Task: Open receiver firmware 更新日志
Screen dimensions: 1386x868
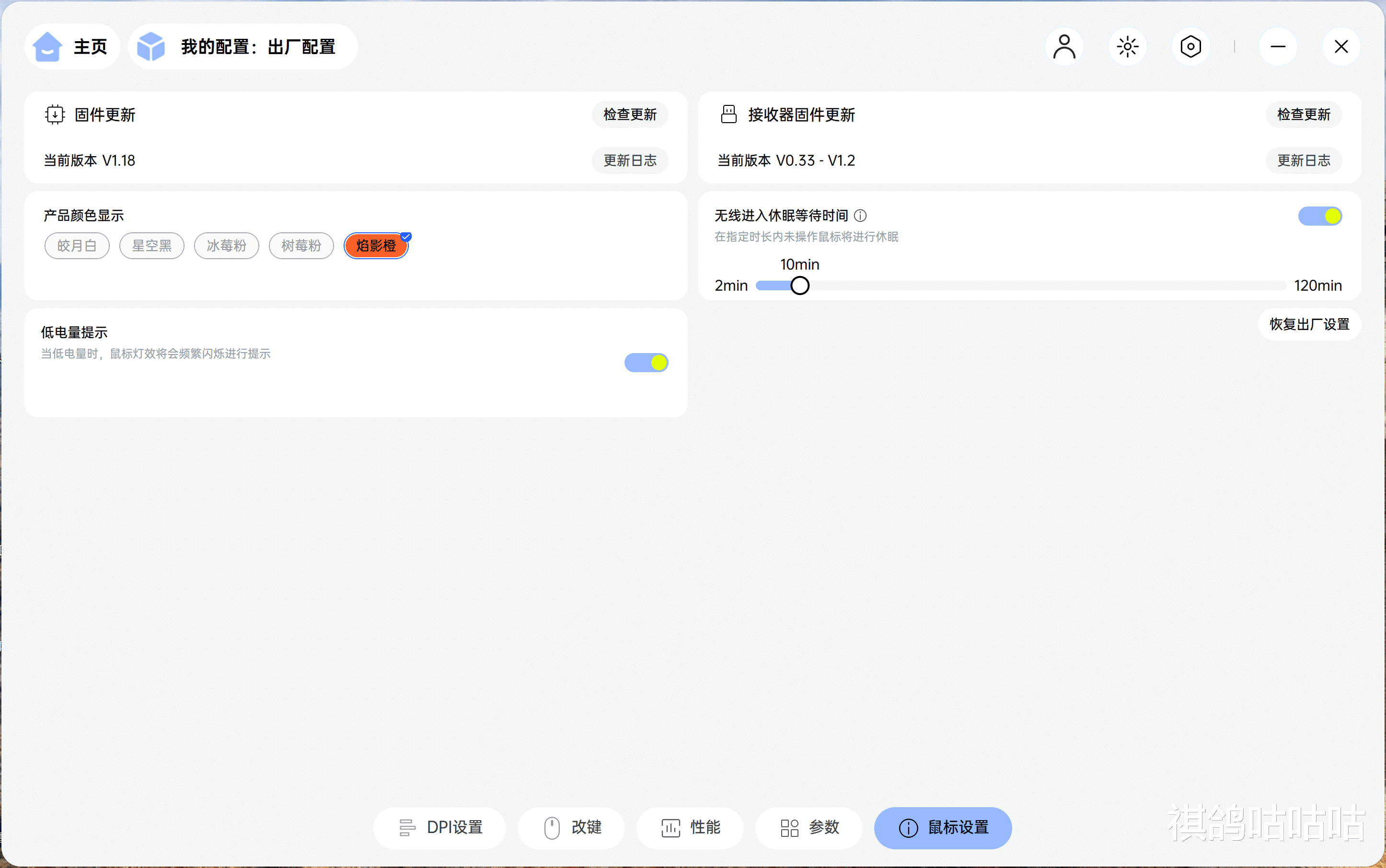Action: tap(1303, 160)
